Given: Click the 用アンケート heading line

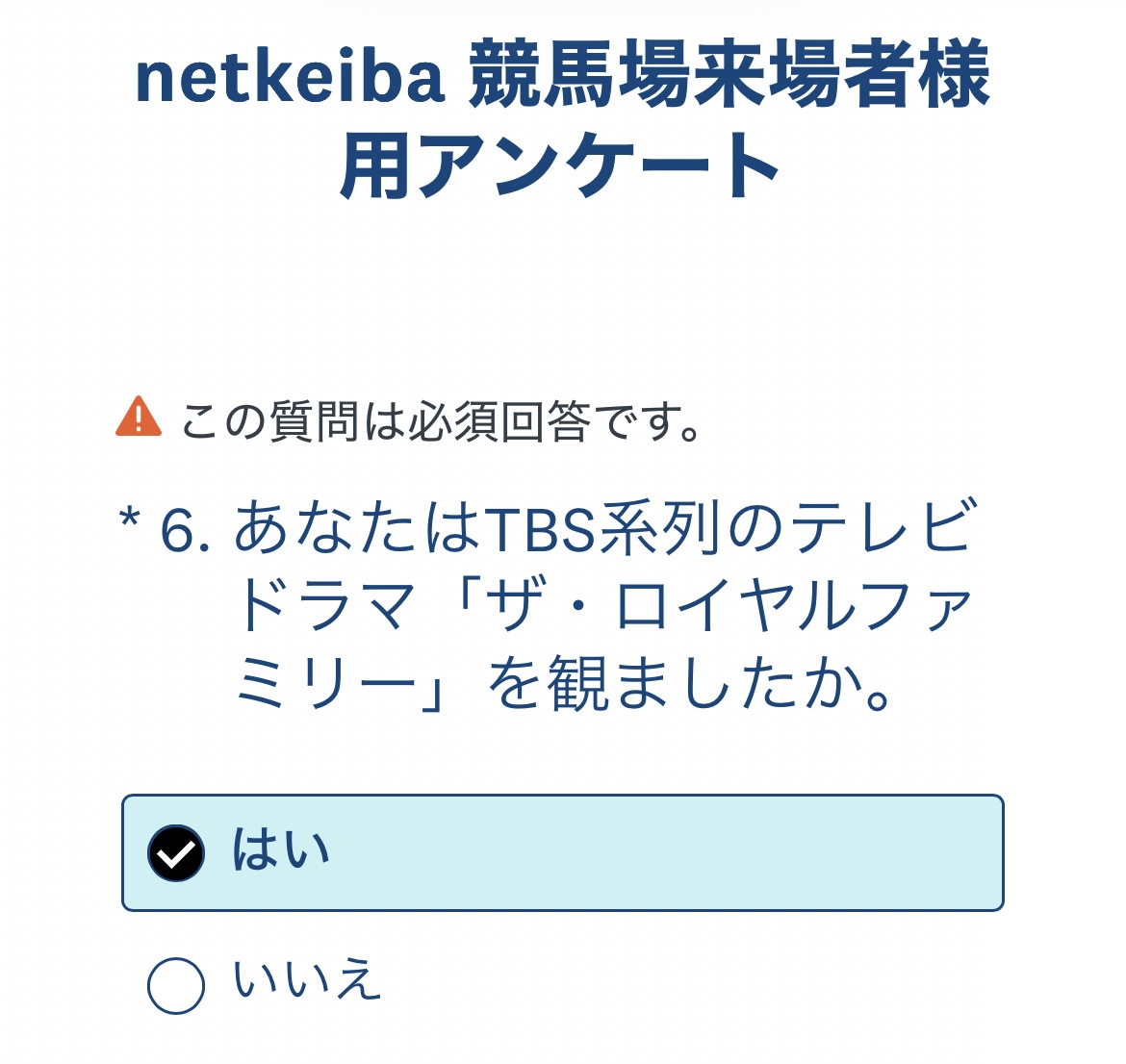Looking at the screenshot, I should (x=560, y=165).
